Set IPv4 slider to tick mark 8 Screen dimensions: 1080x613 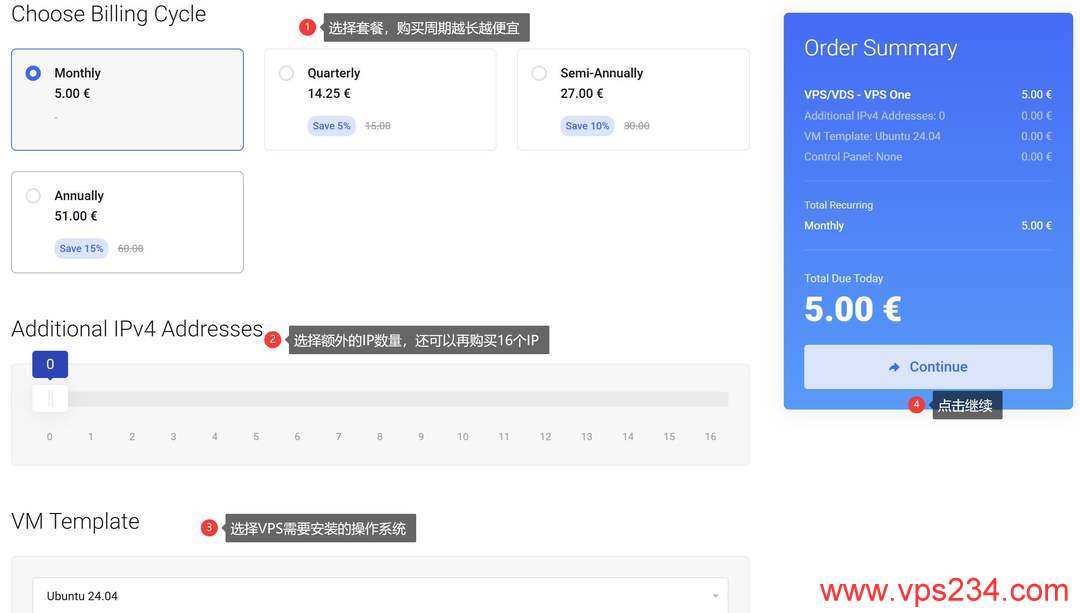[380, 437]
